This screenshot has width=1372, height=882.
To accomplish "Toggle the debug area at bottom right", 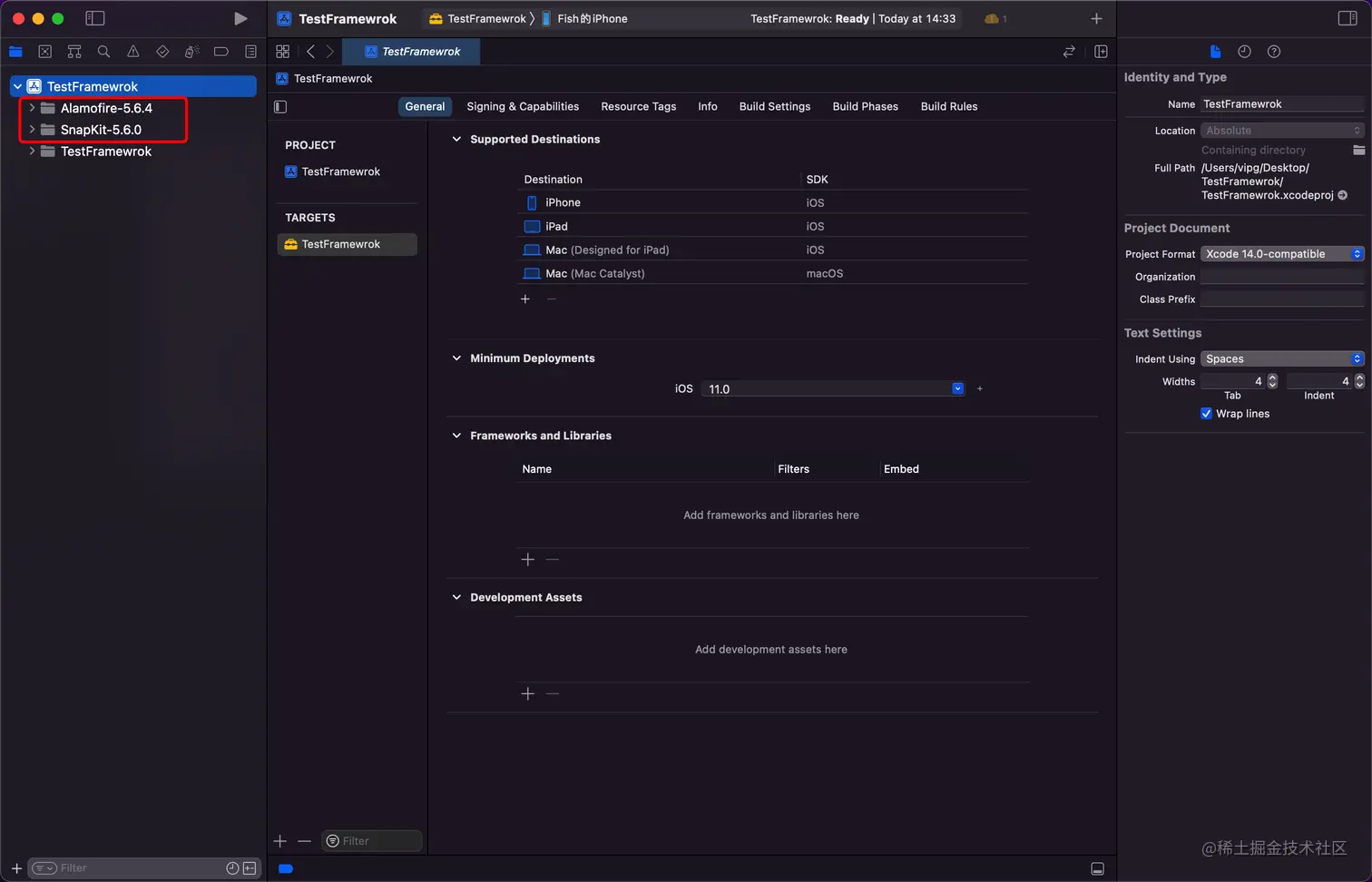I will click(1097, 868).
